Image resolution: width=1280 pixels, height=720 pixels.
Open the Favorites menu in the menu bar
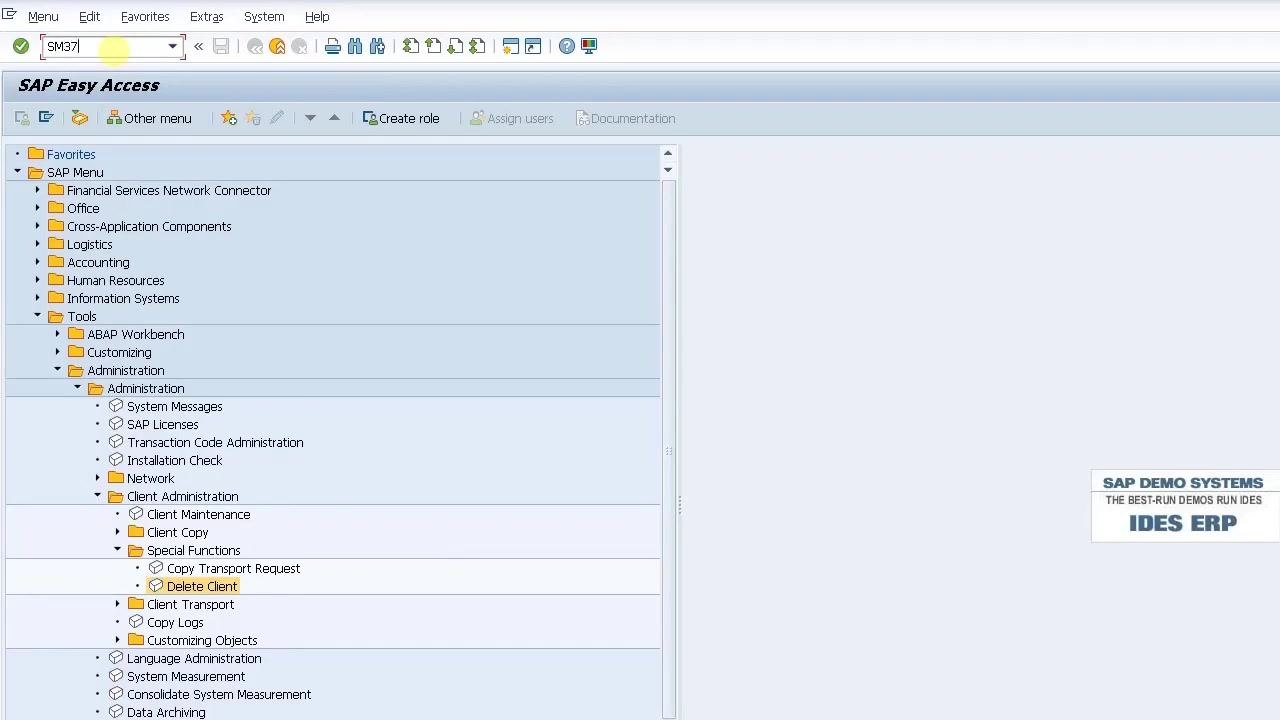click(x=145, y=16)
